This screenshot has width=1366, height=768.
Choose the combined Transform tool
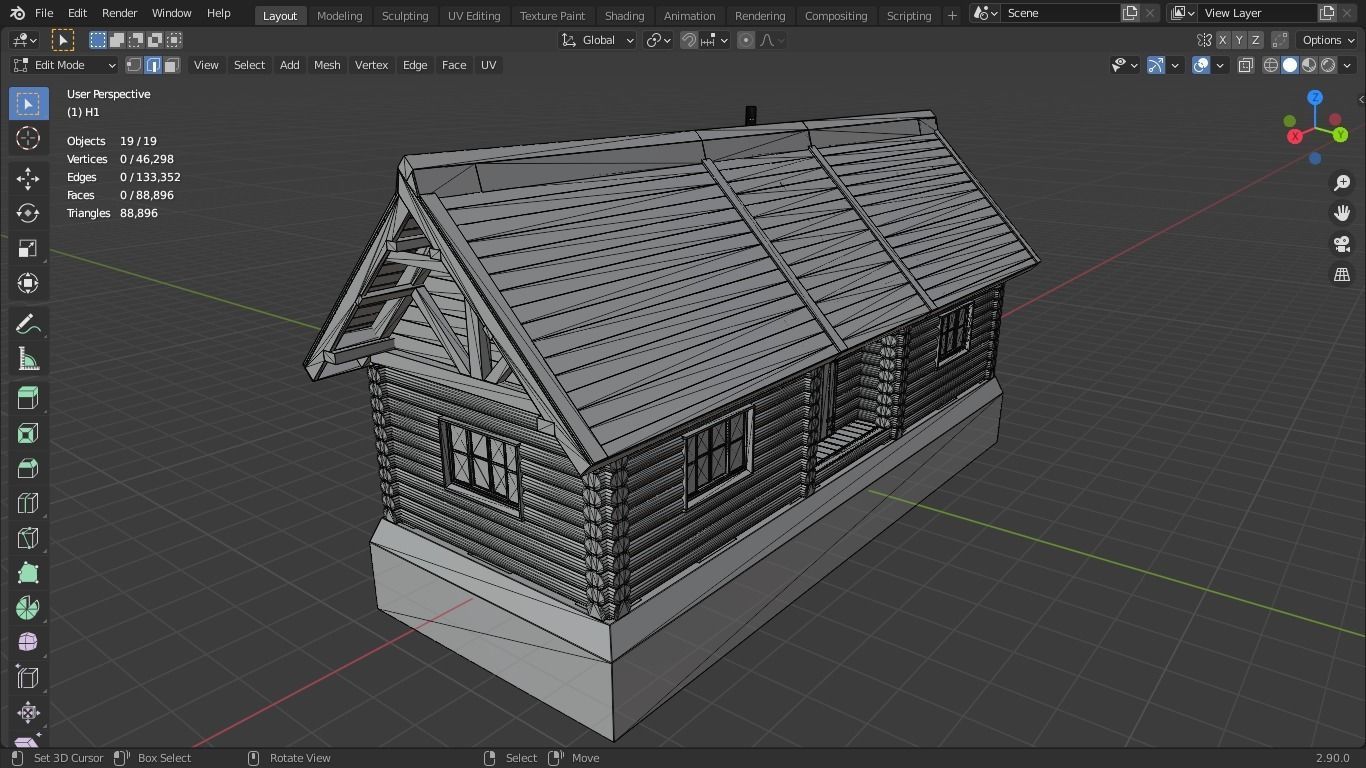point(28,283)
